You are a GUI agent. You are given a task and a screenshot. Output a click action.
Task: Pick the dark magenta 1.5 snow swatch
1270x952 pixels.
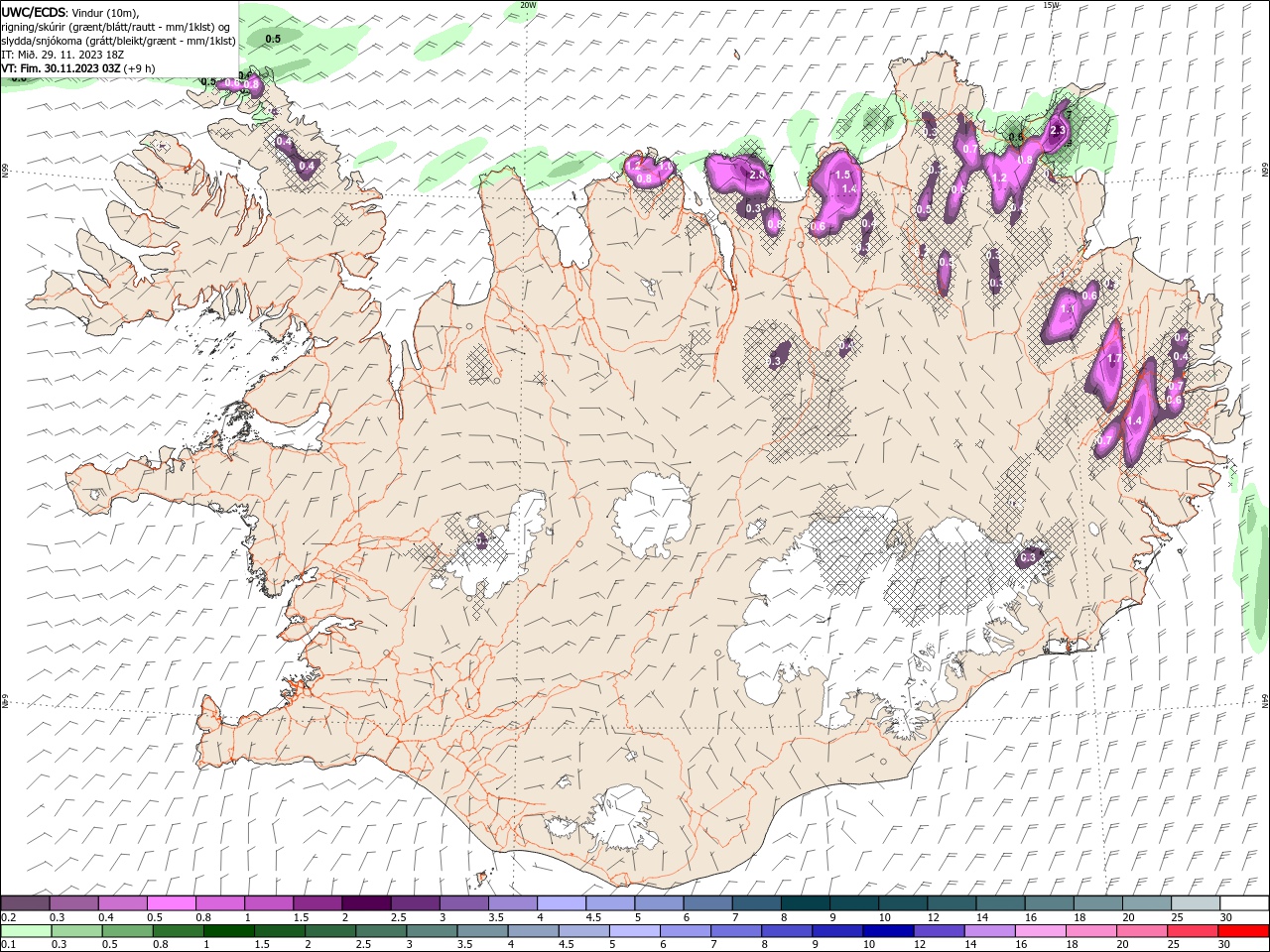tap(317, 903)
